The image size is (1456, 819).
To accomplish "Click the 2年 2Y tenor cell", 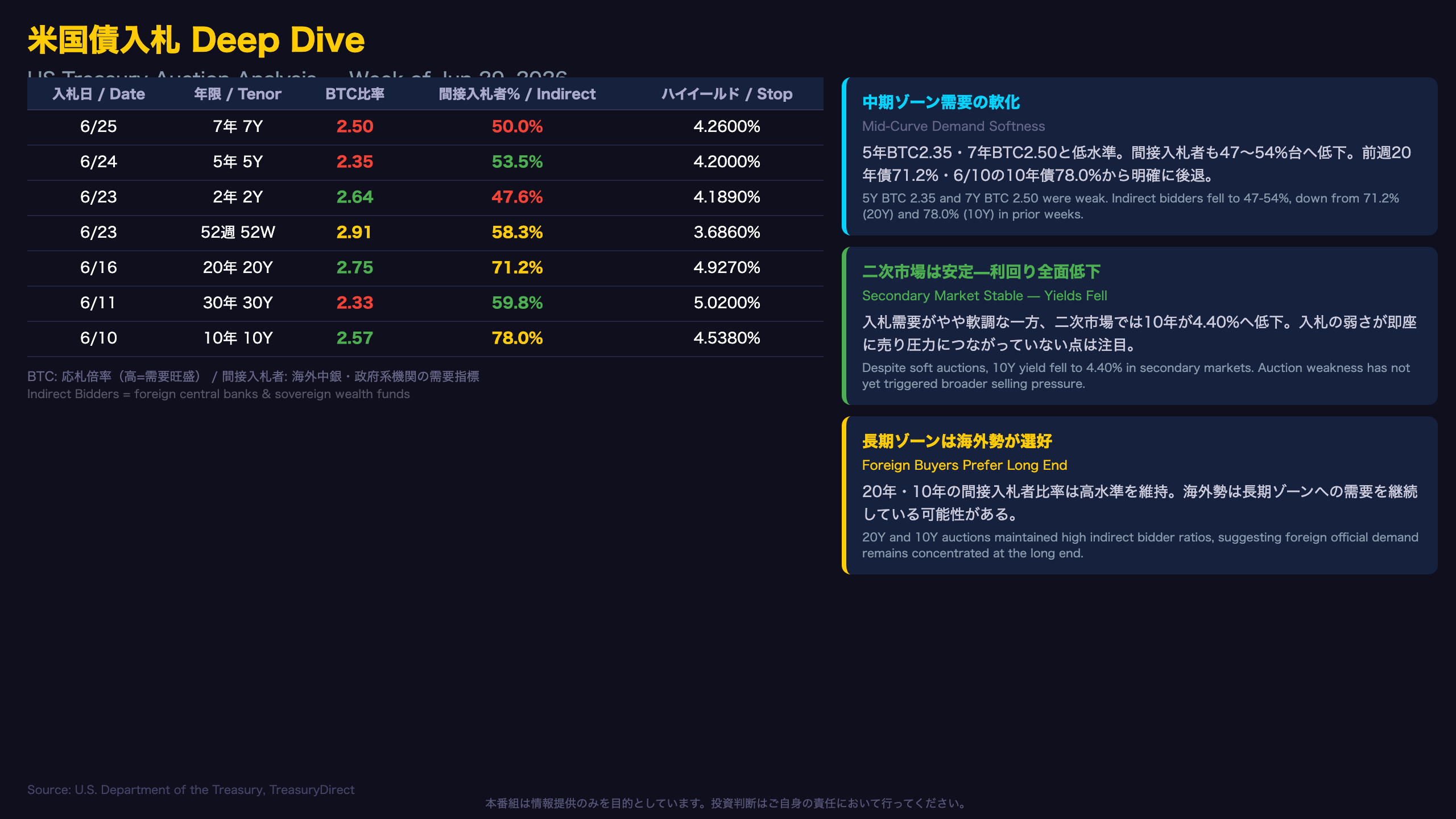I will pyautogui.click(x=238, y=197).
